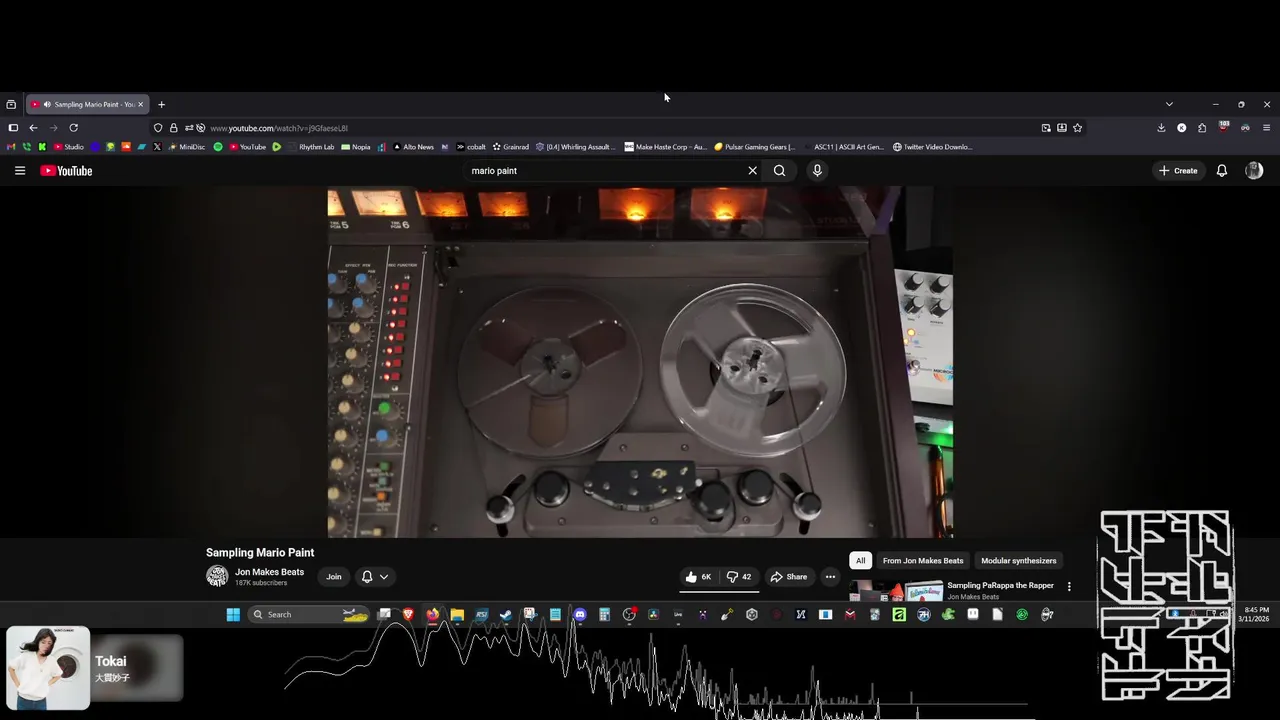Open the extensions puzzle-piece menu
Screen dimensions: 1280x720
tap(1202, 128)
